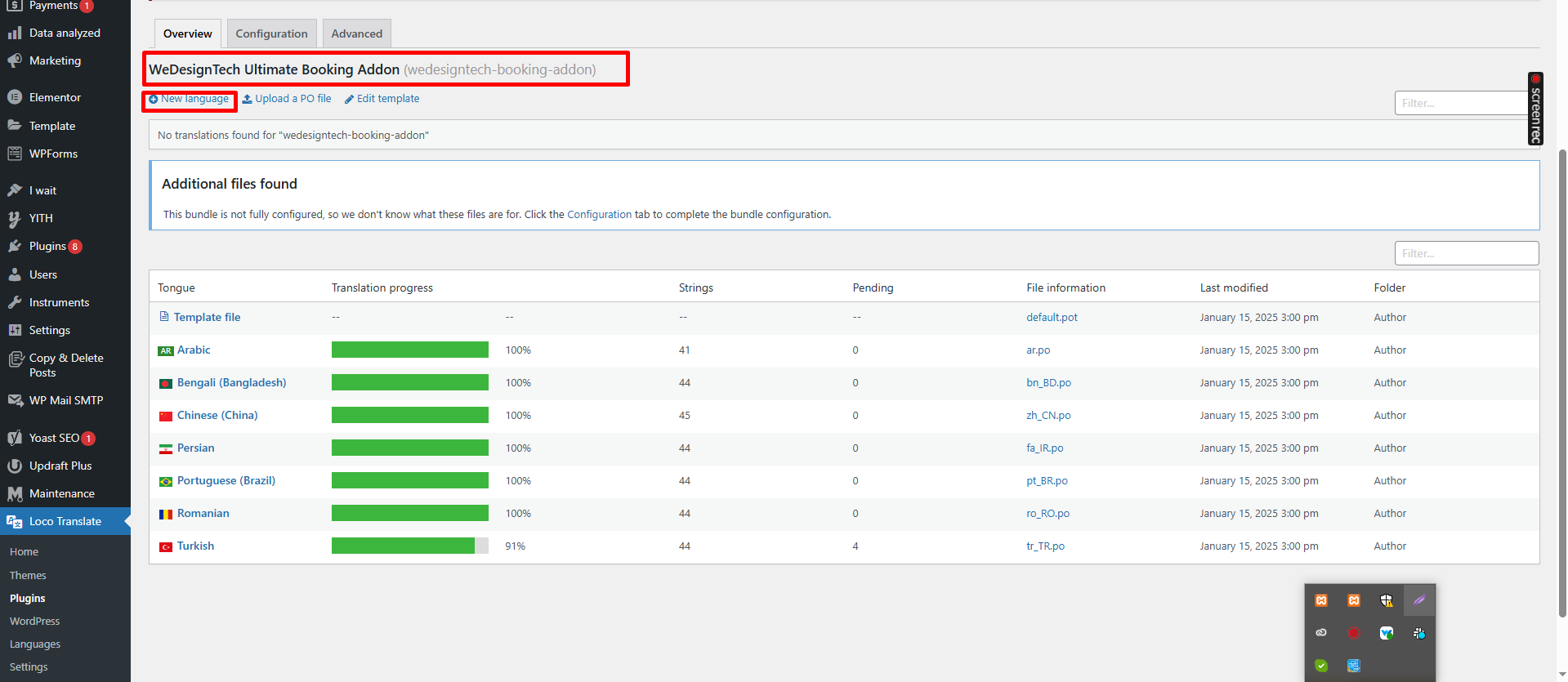The image size is (1568, 682).
Task: Open the zh_CN.po file link
Action: (x=1048, y=415)
